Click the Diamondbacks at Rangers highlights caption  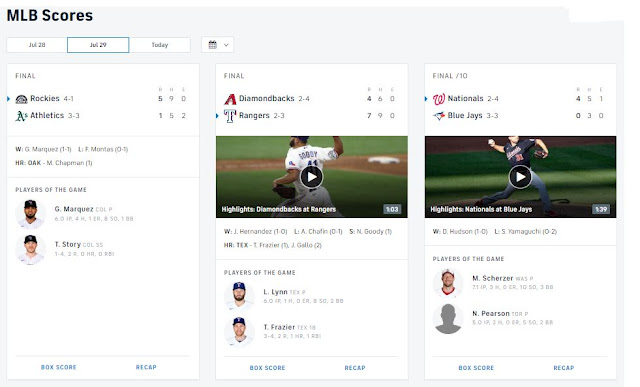pos(279,209)
